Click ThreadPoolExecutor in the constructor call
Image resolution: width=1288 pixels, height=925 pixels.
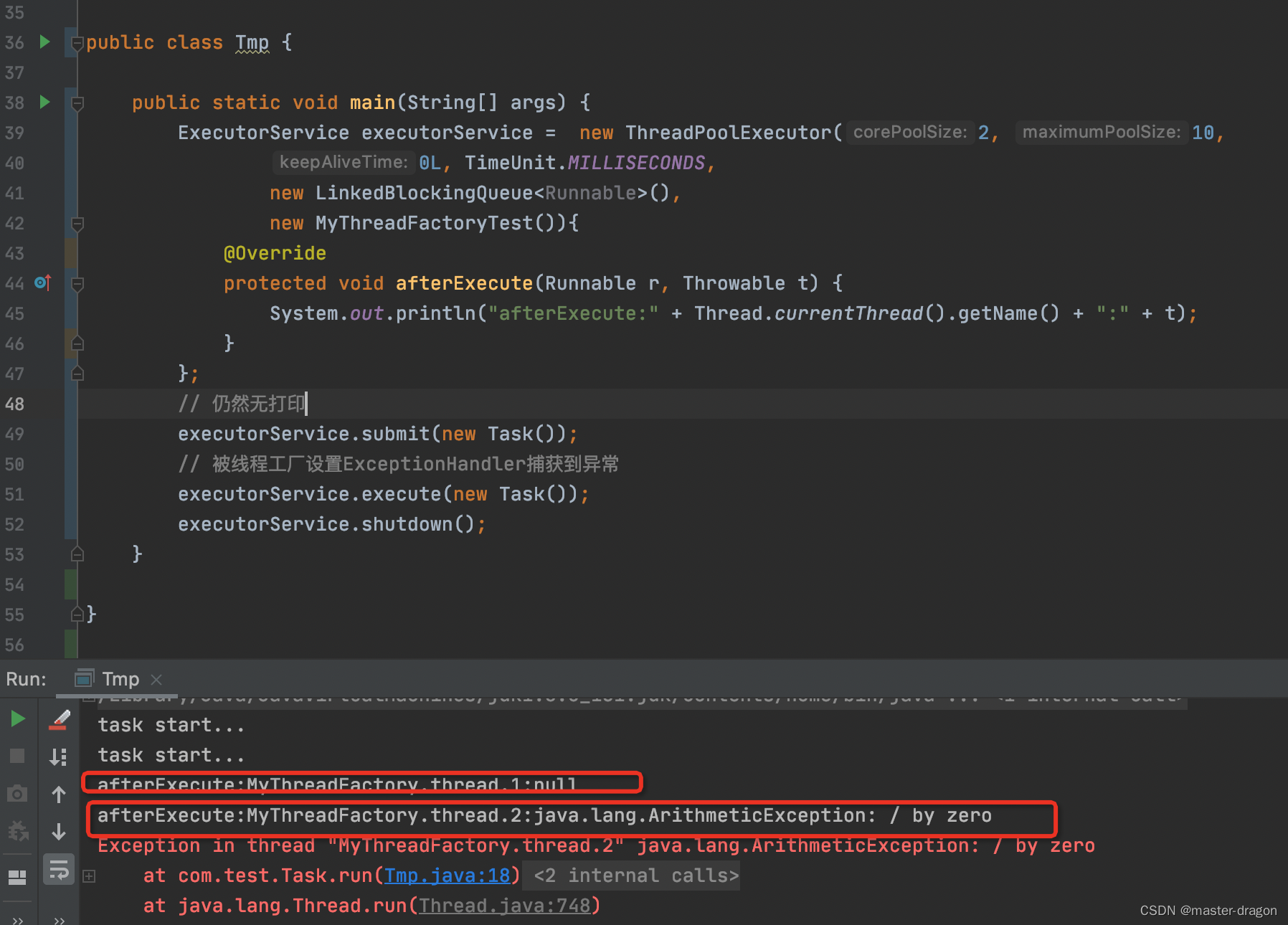[728, 133]
